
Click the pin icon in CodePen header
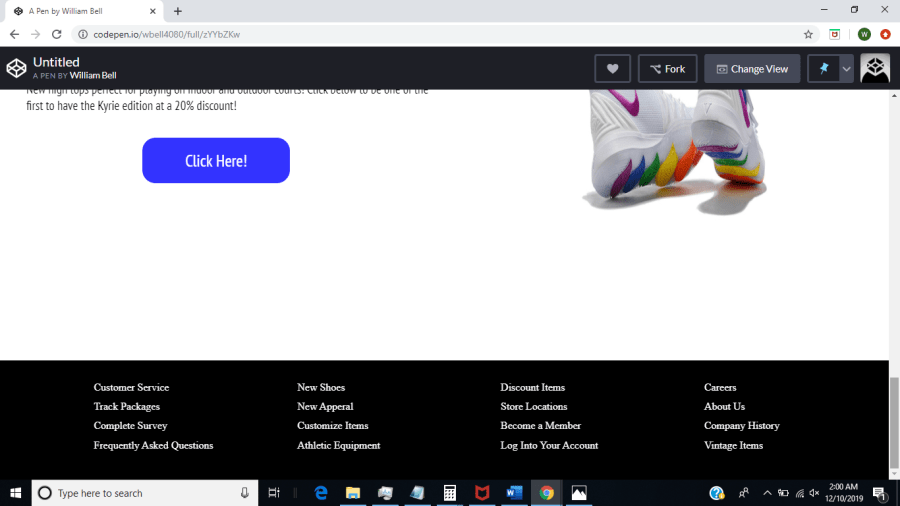pyautogui.click(x=824, y=69)
